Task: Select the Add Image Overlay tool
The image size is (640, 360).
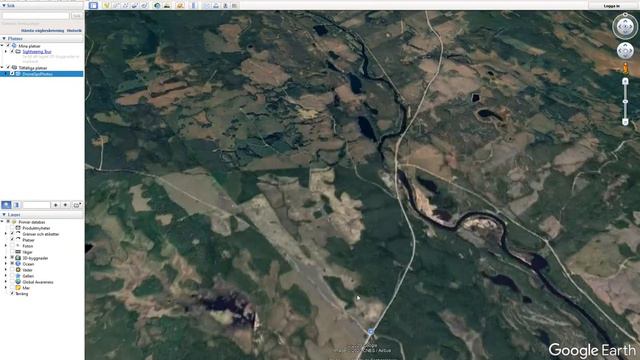Action: 135,5
